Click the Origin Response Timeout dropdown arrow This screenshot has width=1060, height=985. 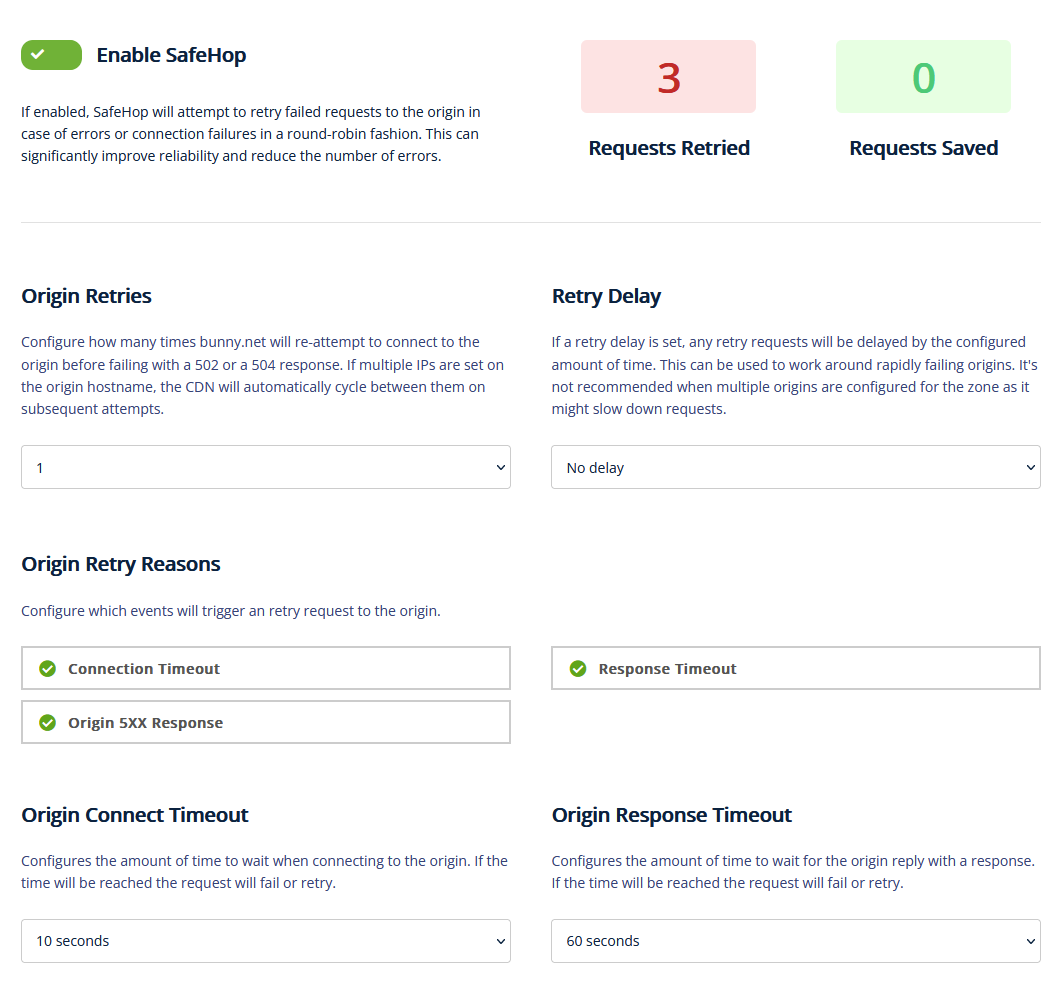point(1031,941)
